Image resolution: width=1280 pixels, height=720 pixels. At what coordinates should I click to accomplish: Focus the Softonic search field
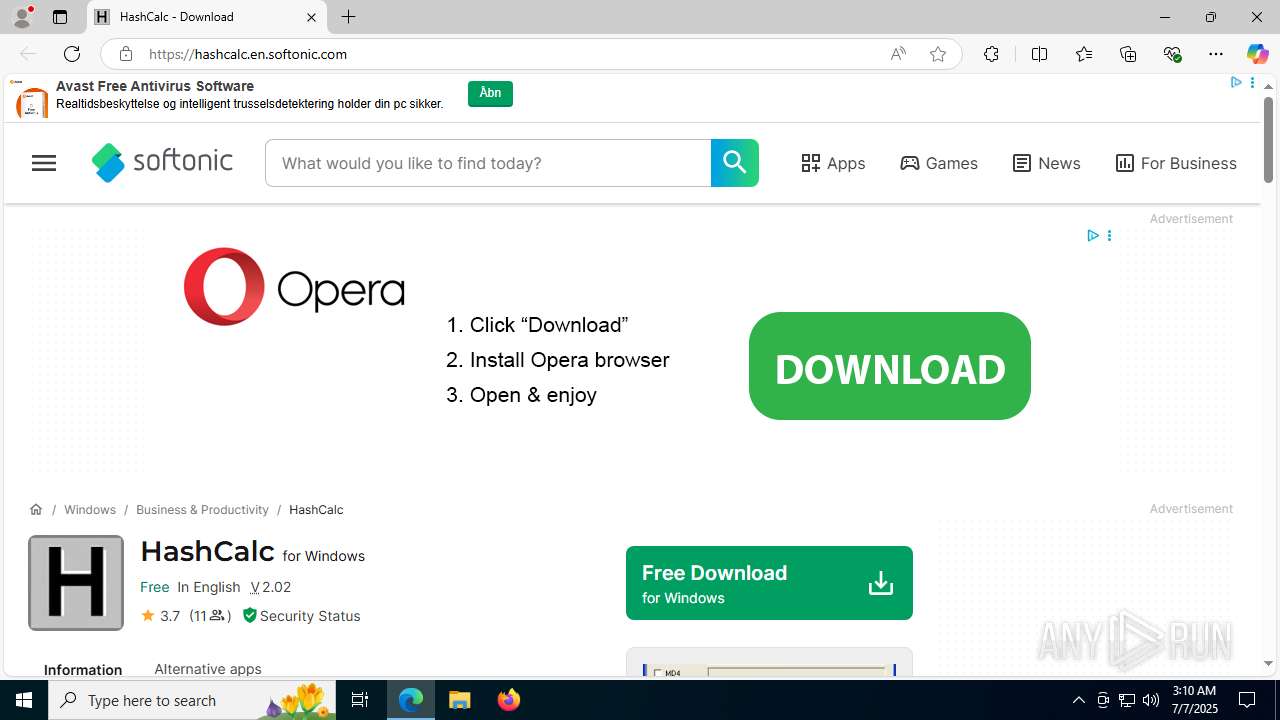488,163
